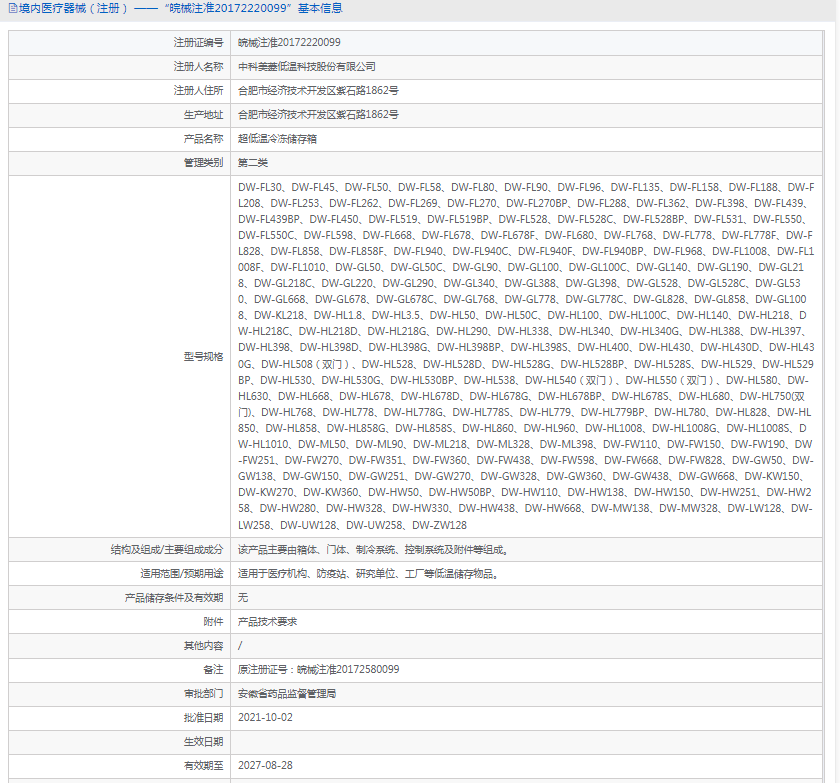Click the '适用范围/预期用途' label
840x783 pixels.
click(x=182, y=574)
